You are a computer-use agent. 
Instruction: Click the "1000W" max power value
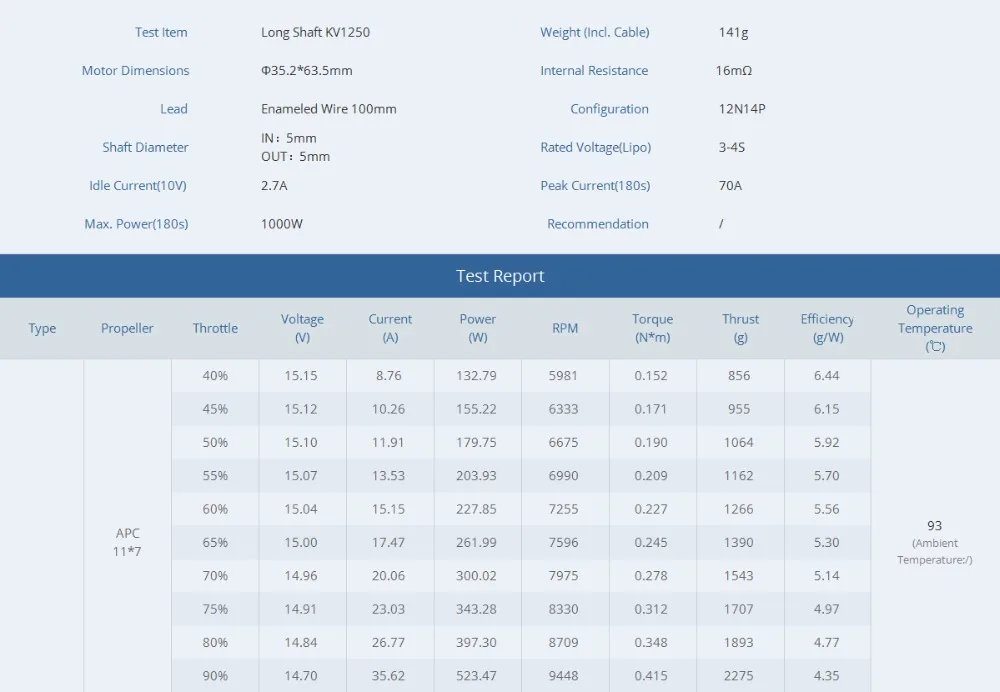point(282,223)
